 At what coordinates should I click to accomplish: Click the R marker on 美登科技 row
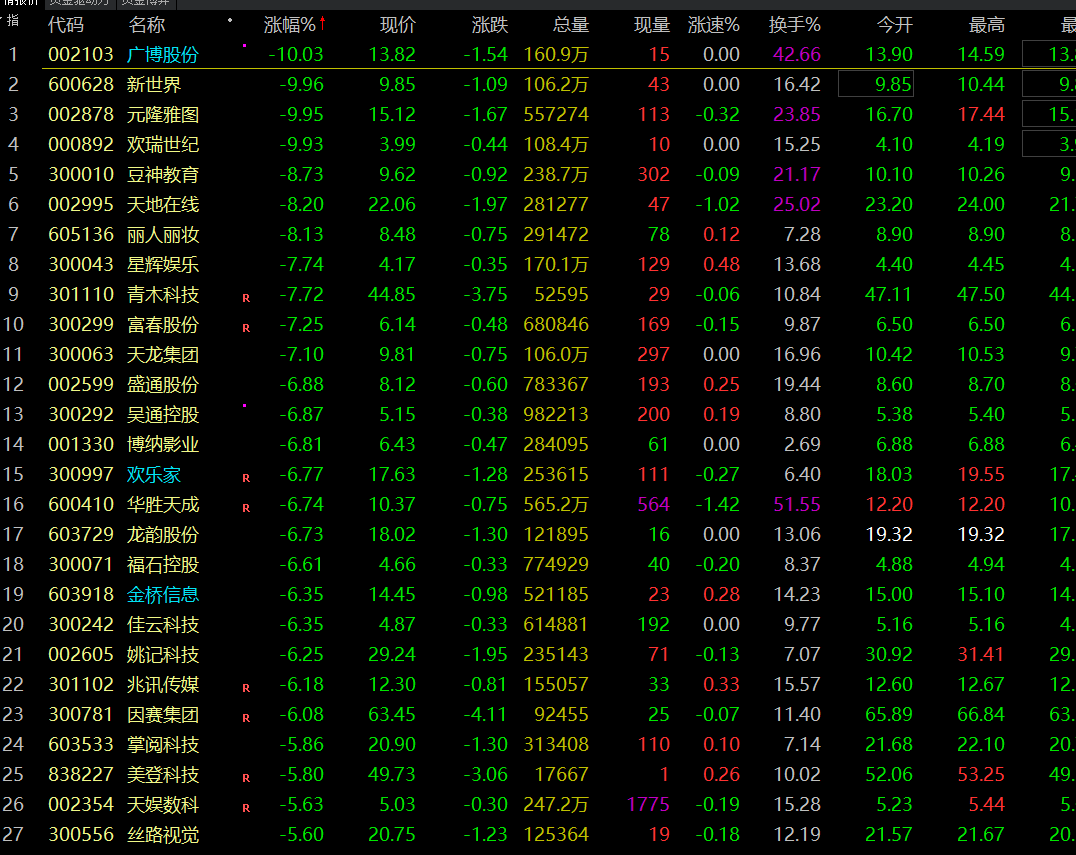[246, 777]
